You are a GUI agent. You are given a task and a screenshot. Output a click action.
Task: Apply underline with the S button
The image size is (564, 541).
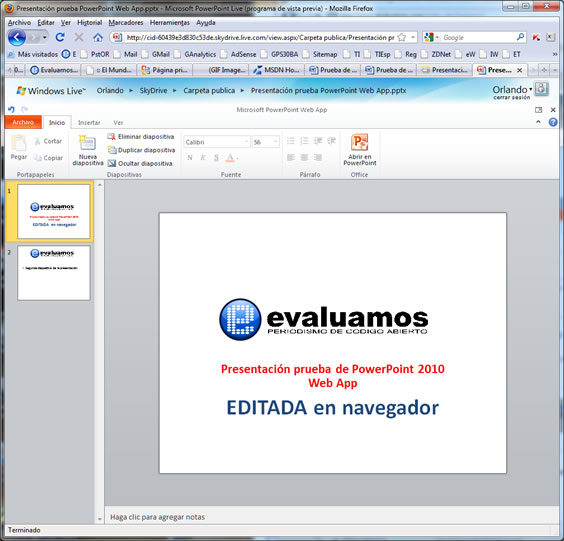[216, 158]
